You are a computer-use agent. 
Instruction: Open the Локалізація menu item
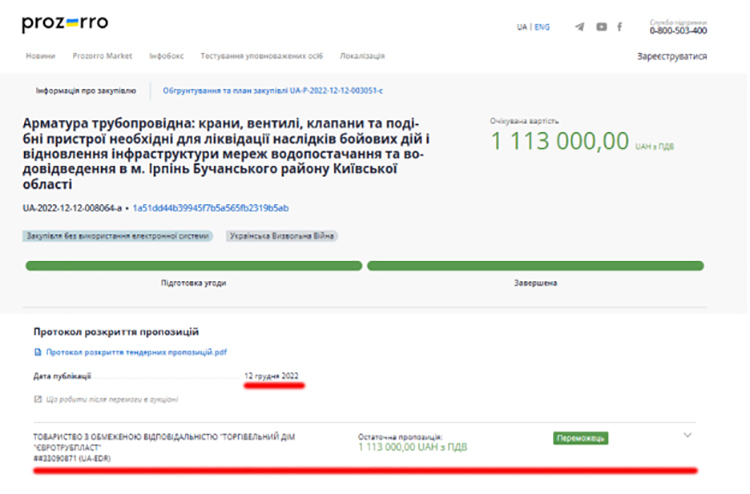click(362, 56)
